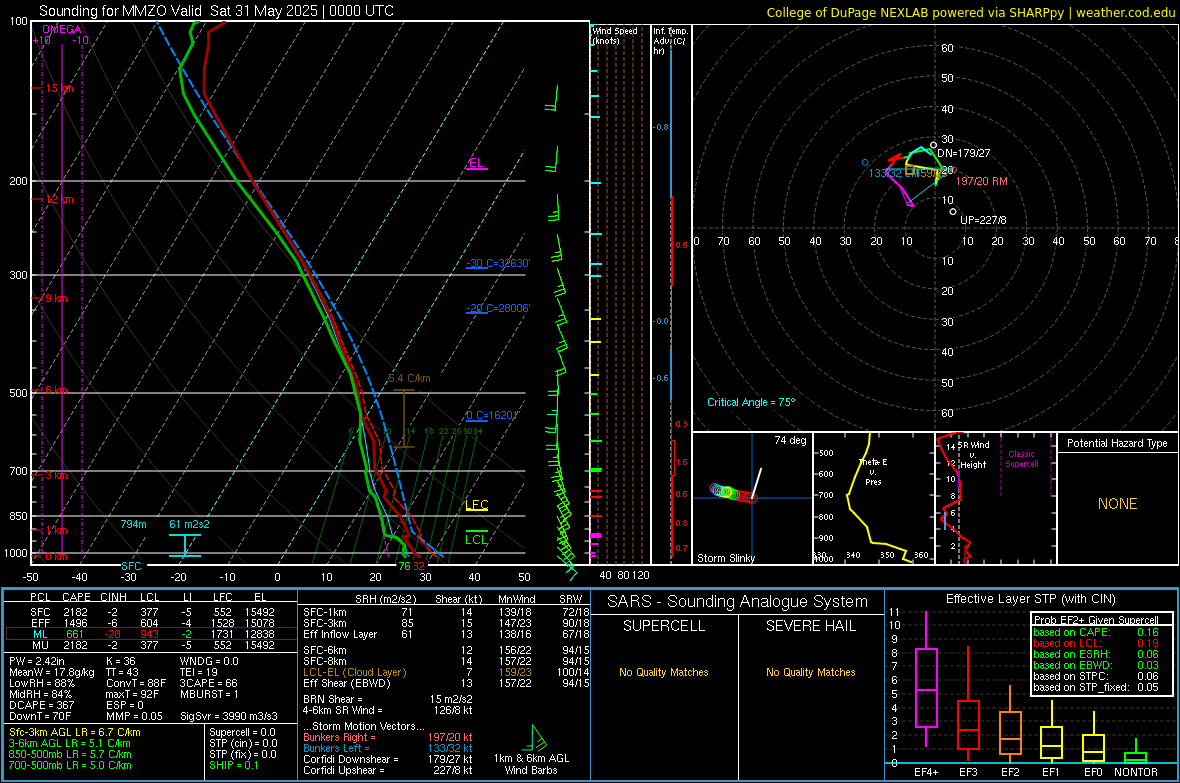This screenshot has height=783, width=1180.
Task: Click the -20 C=28006' height label
Action: tap(497, 308)
